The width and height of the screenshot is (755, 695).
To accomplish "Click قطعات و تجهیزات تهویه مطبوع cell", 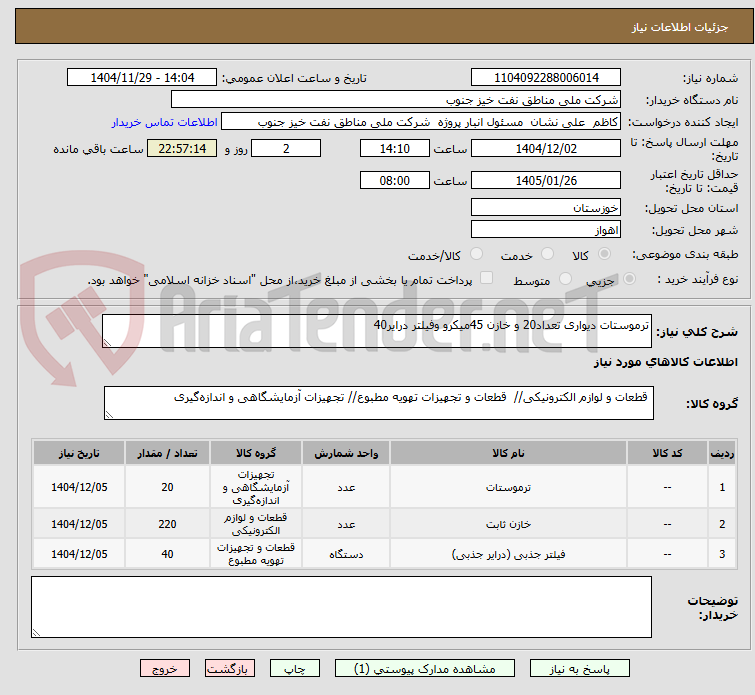I will click(x=256, y=554).
